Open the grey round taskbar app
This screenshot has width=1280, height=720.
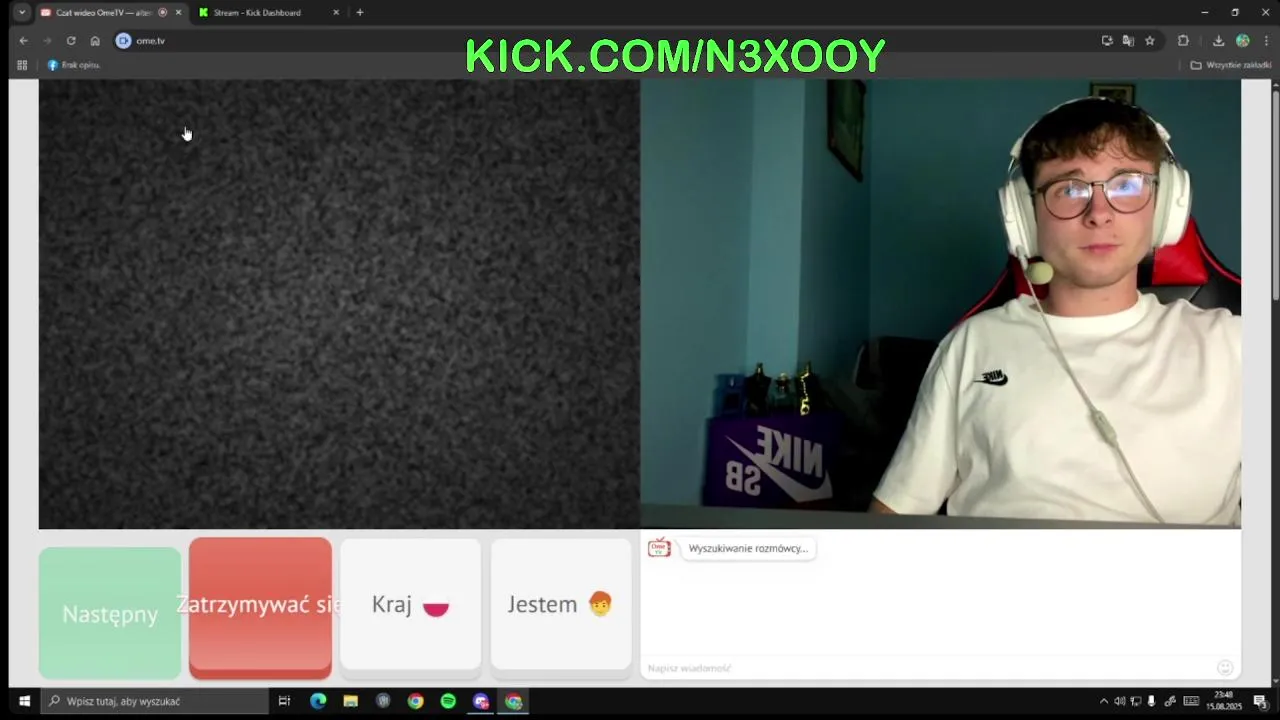pos(383,701)
